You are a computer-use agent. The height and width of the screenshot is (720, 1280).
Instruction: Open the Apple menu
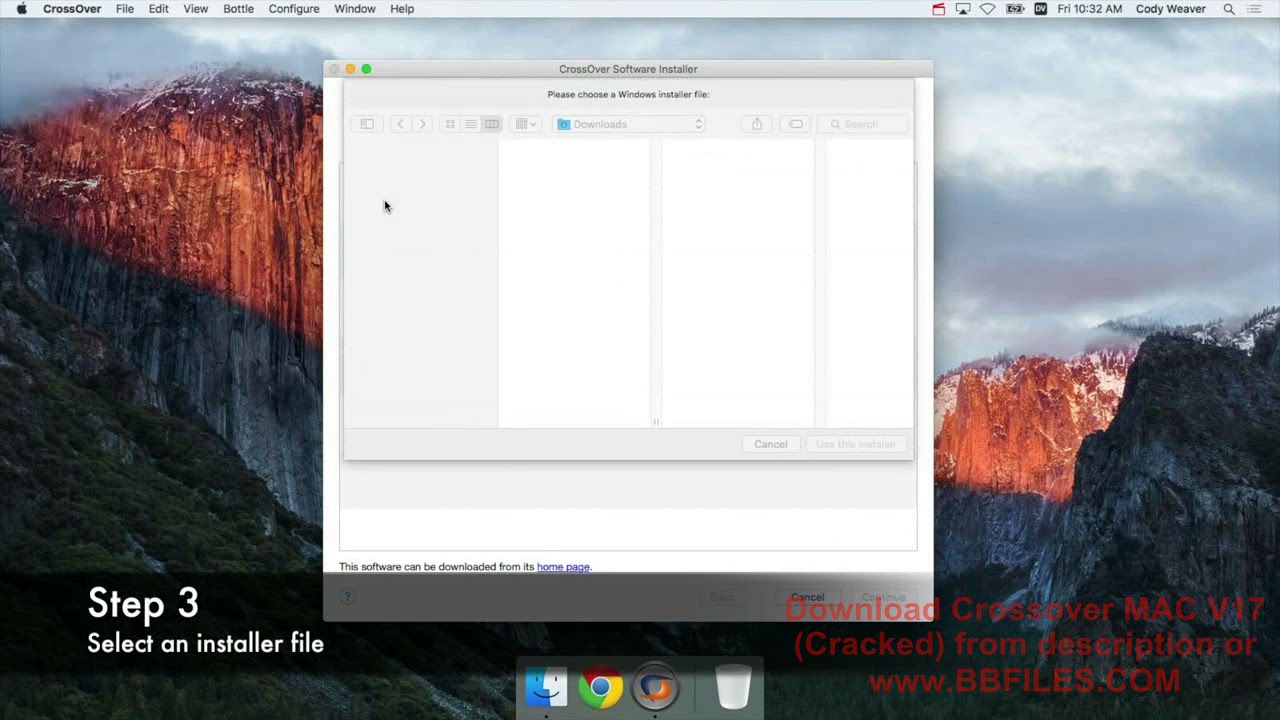pos(21,9)
